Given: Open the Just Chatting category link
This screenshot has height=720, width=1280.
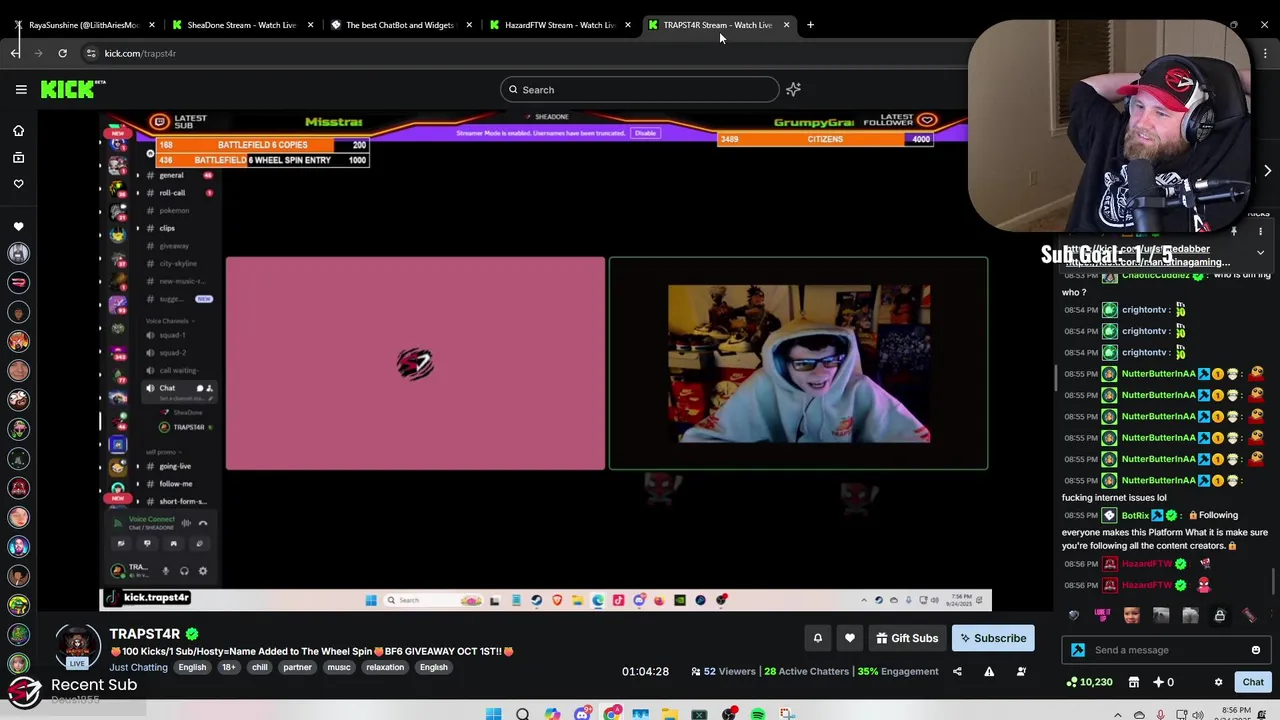Looking at the screenshot, I should click(x=138, y=667).
